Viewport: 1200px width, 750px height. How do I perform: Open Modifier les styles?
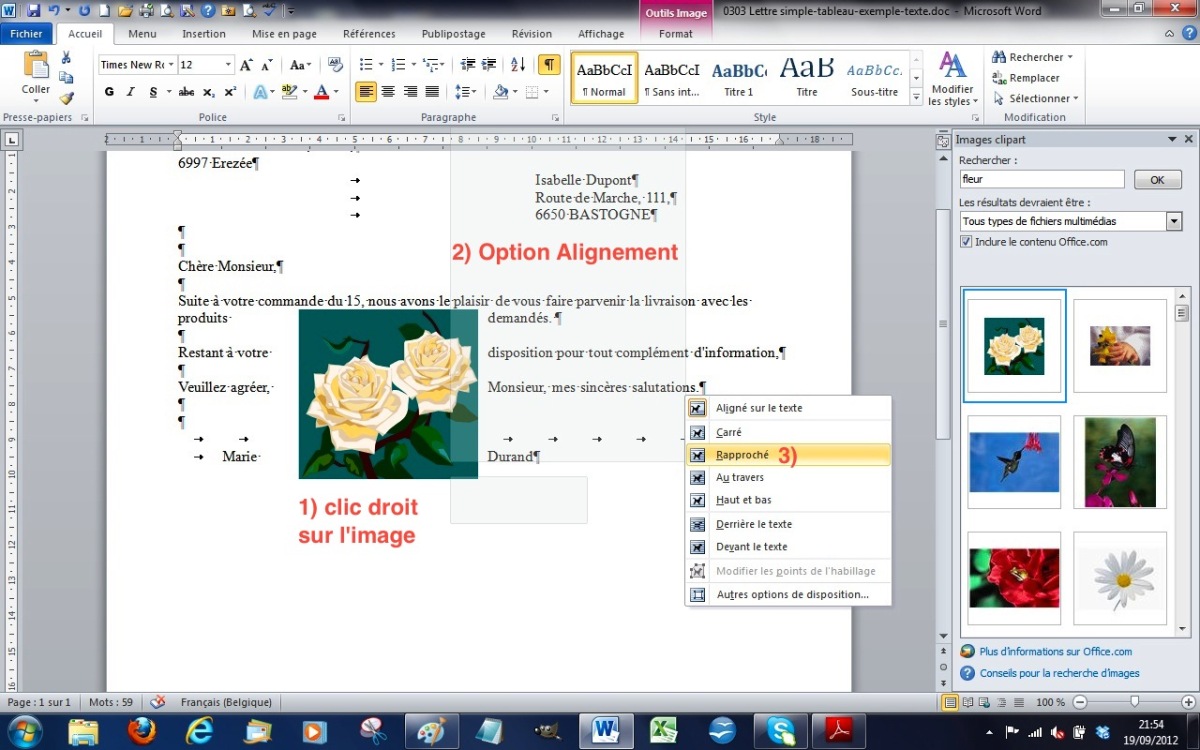951,80
